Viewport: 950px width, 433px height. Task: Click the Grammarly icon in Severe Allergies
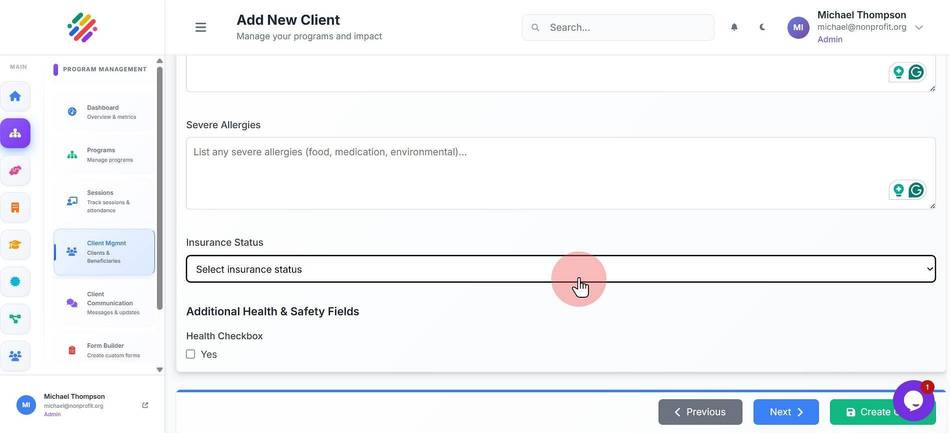pyautogui.click(x=917, y=191)
